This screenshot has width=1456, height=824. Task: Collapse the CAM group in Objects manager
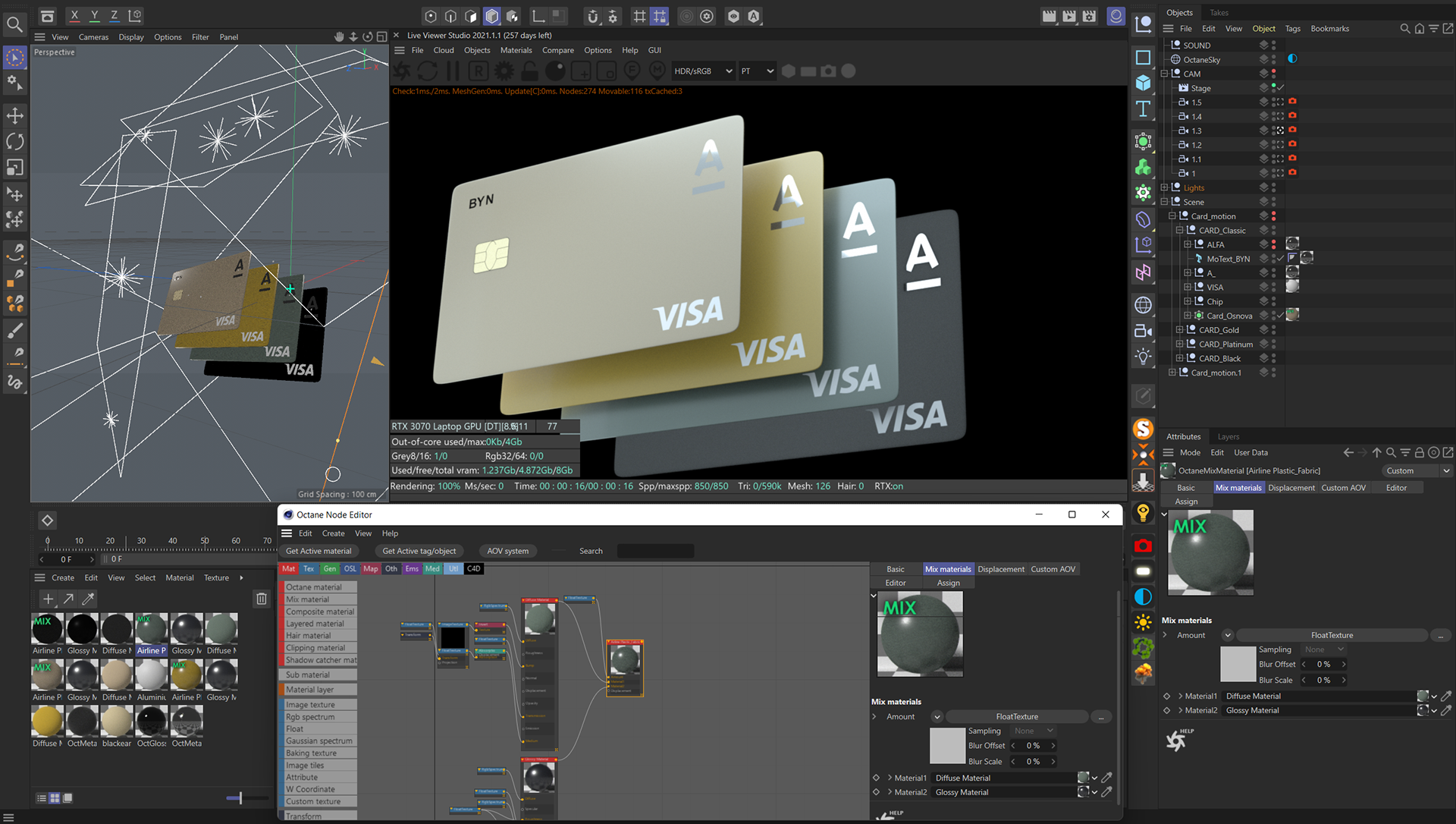(x=1164, y=74)
